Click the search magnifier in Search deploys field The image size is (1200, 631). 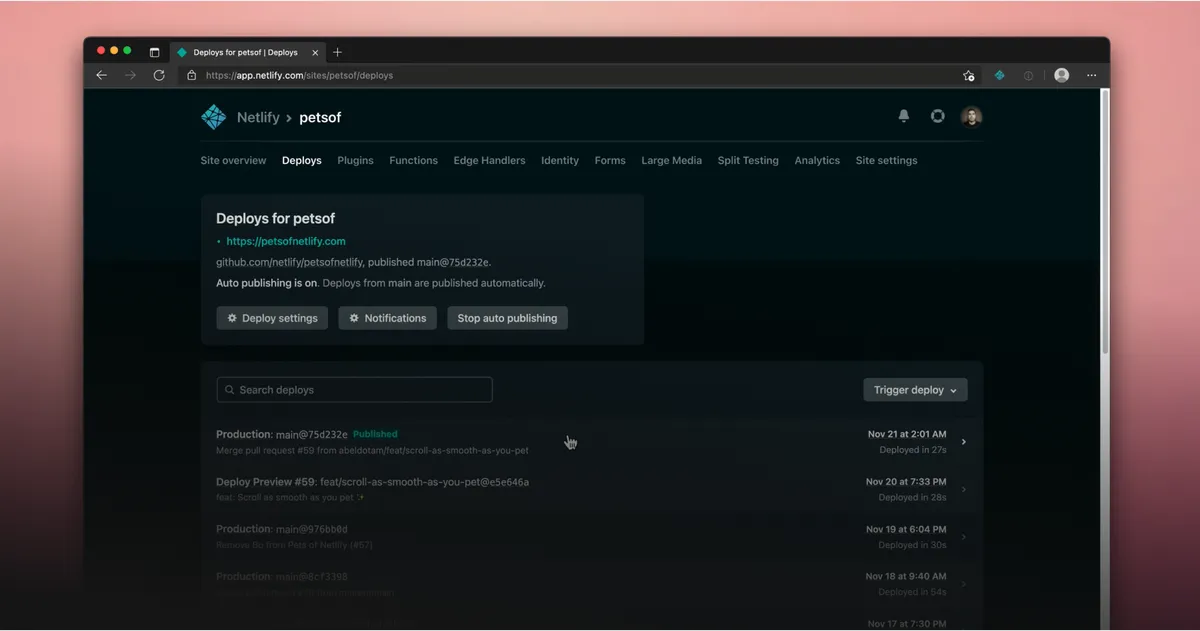coord(229,389)
